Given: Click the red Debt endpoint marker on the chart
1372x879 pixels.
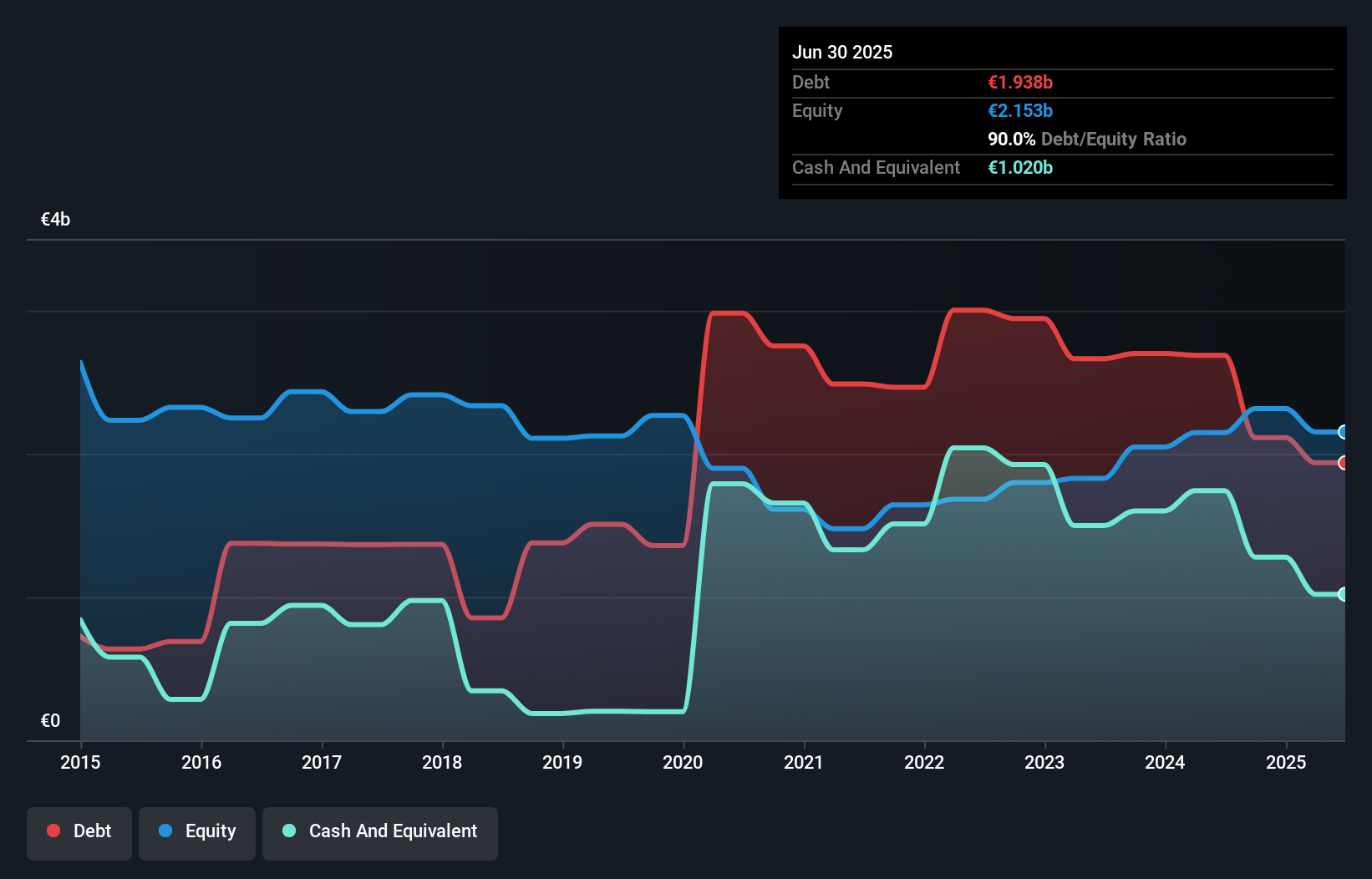Looking at the screenshot, I should click(x=1343, y=462).
